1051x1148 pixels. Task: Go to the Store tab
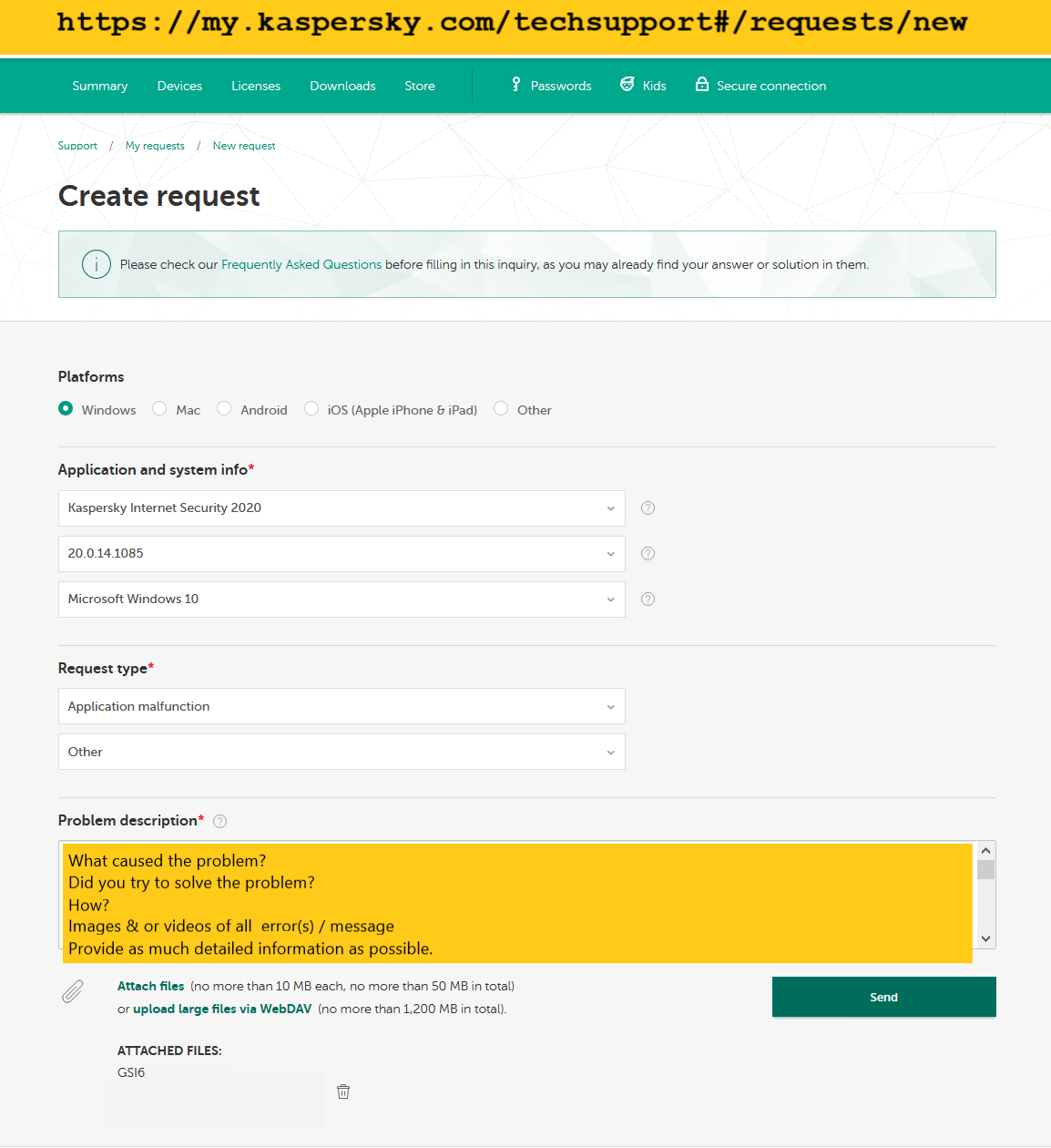420,86
